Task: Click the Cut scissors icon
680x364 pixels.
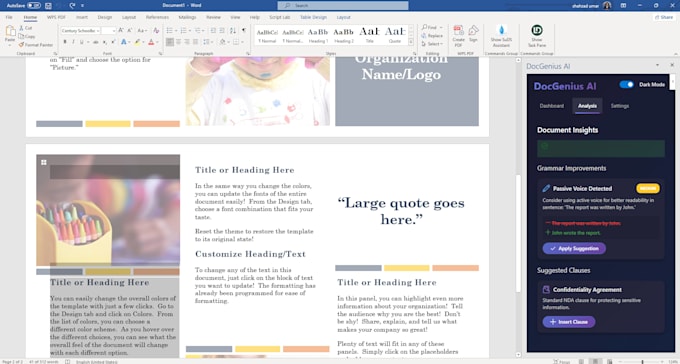Action: pyautogui.click(x=21, y=28)
